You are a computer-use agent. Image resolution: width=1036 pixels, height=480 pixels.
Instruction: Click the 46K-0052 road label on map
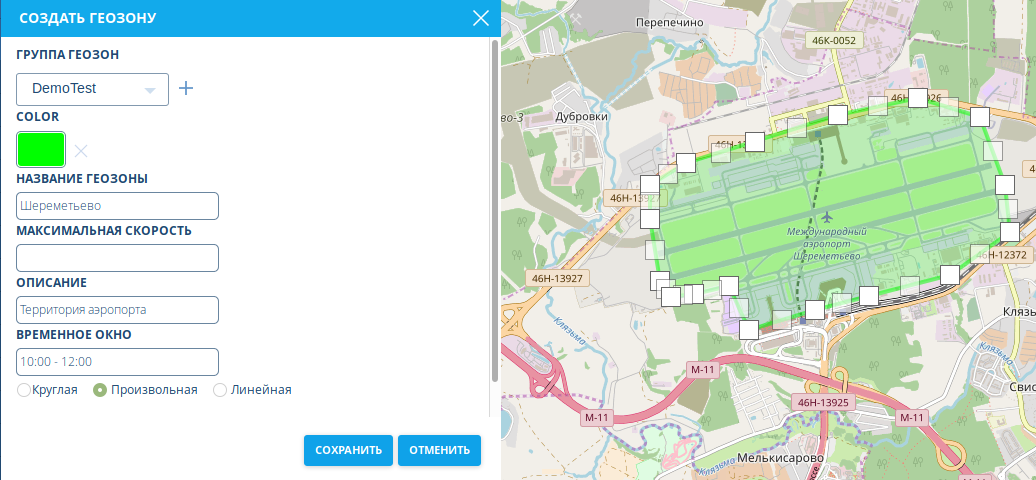pos(834,41)
